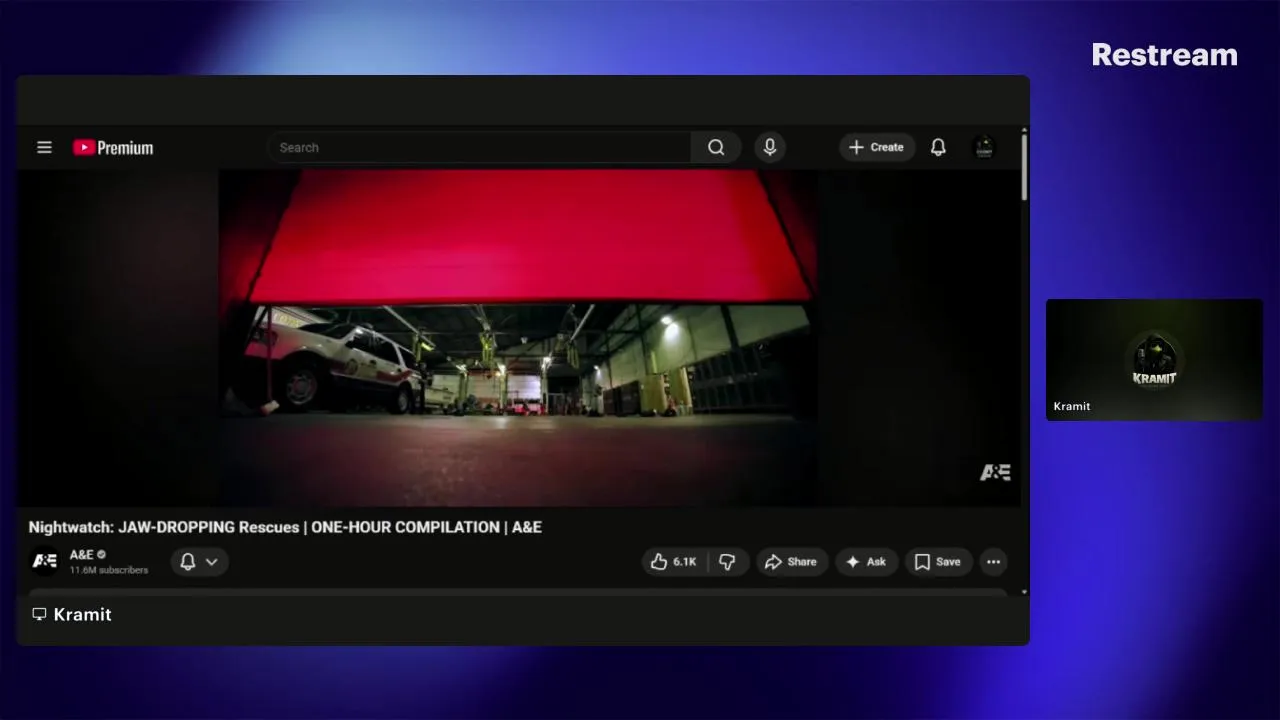Image resolution: width=1280 pixels, height=720 pixels.
Task: Like the video with 6.1K likes
Action: 674,562
